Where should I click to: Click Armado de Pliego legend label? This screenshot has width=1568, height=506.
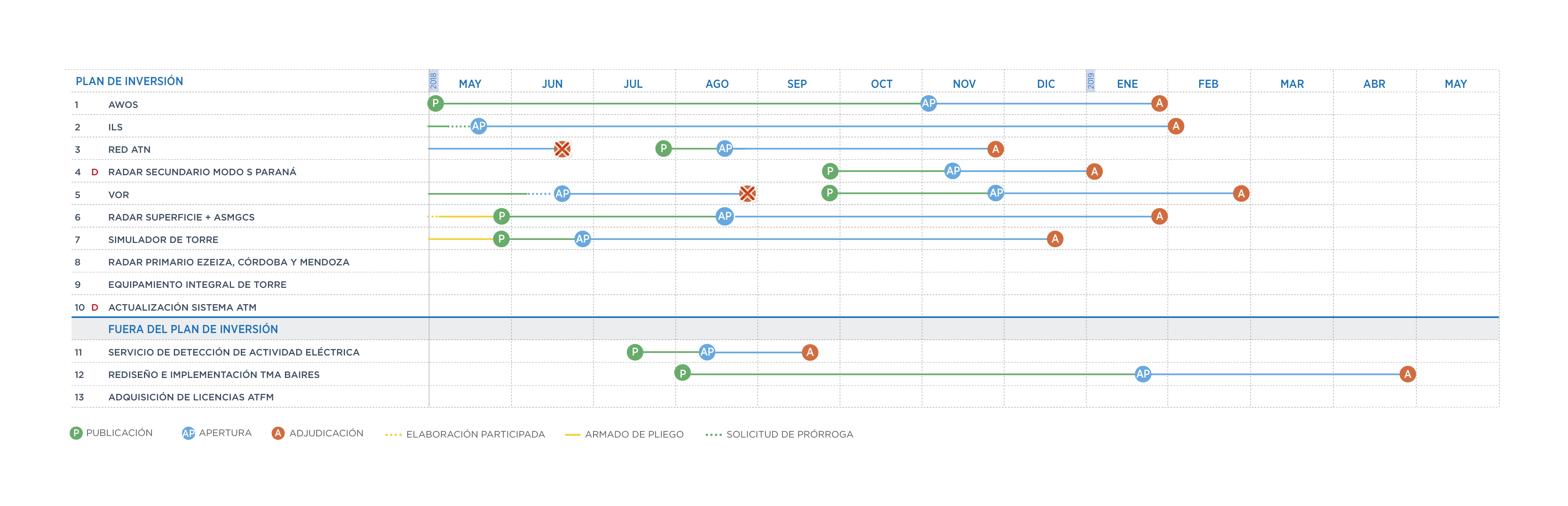(x=634, y=434)
